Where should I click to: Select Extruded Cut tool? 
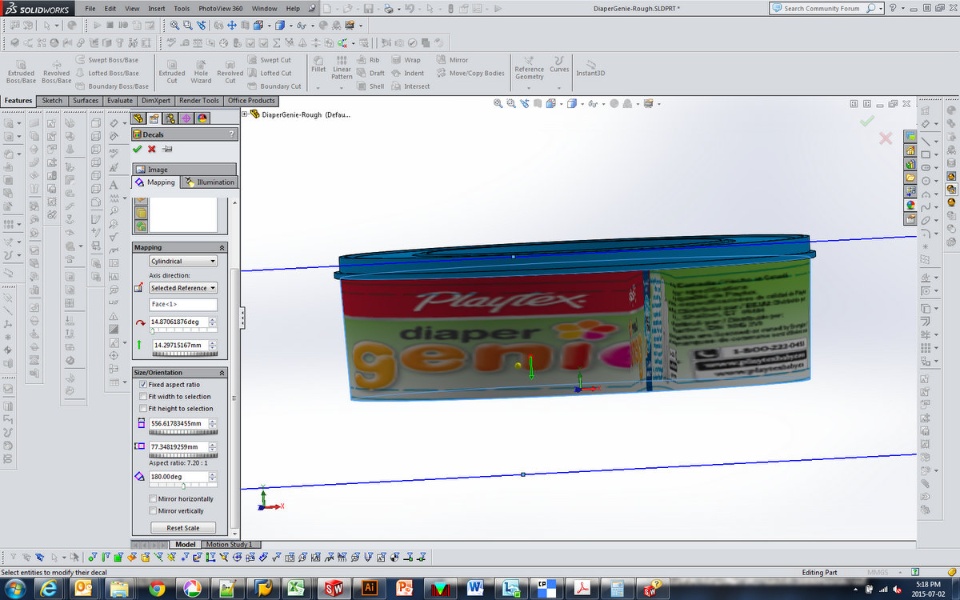click(x=172, y=72)
